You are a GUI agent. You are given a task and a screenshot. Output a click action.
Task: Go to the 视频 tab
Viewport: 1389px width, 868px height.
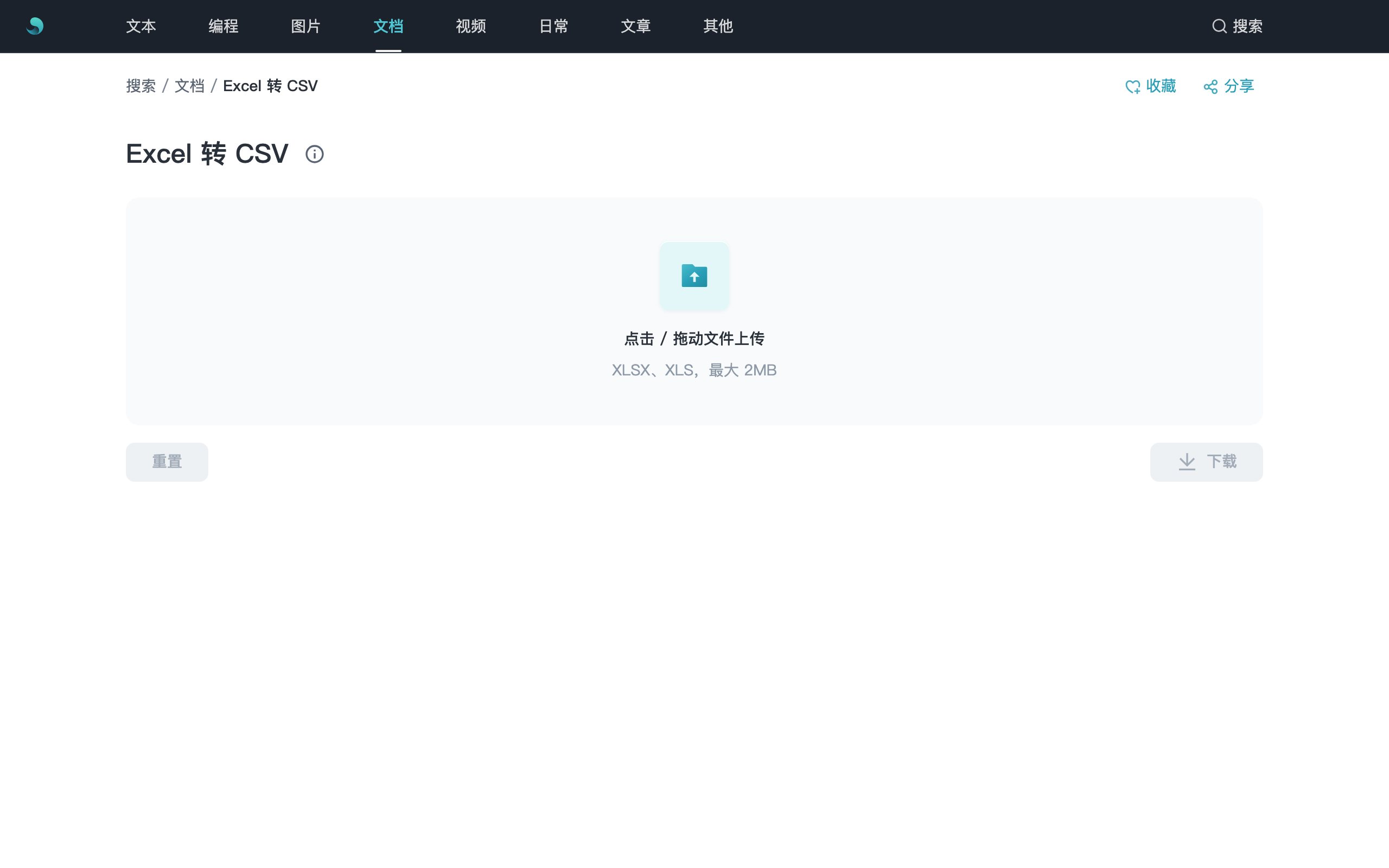(x=470, y=27)
